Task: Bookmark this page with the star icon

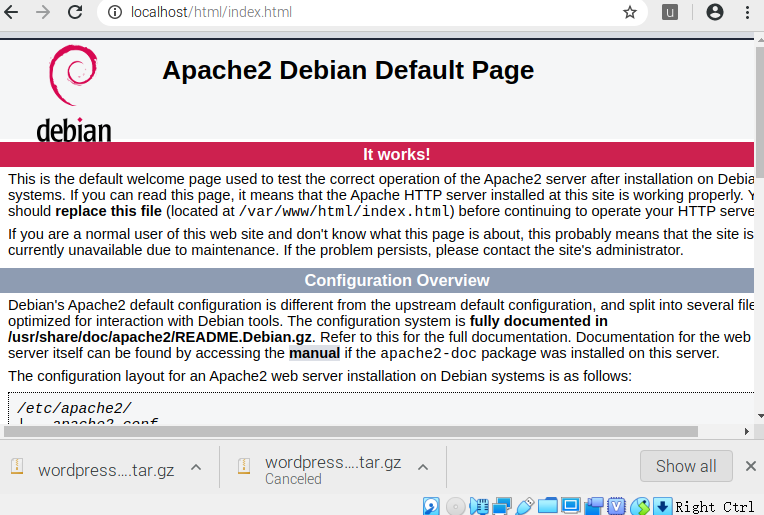Action: 629,13
